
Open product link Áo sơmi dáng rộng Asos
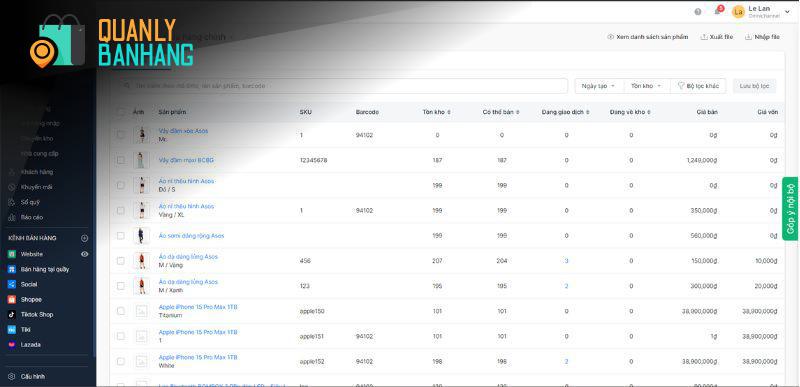click(191, 236)
